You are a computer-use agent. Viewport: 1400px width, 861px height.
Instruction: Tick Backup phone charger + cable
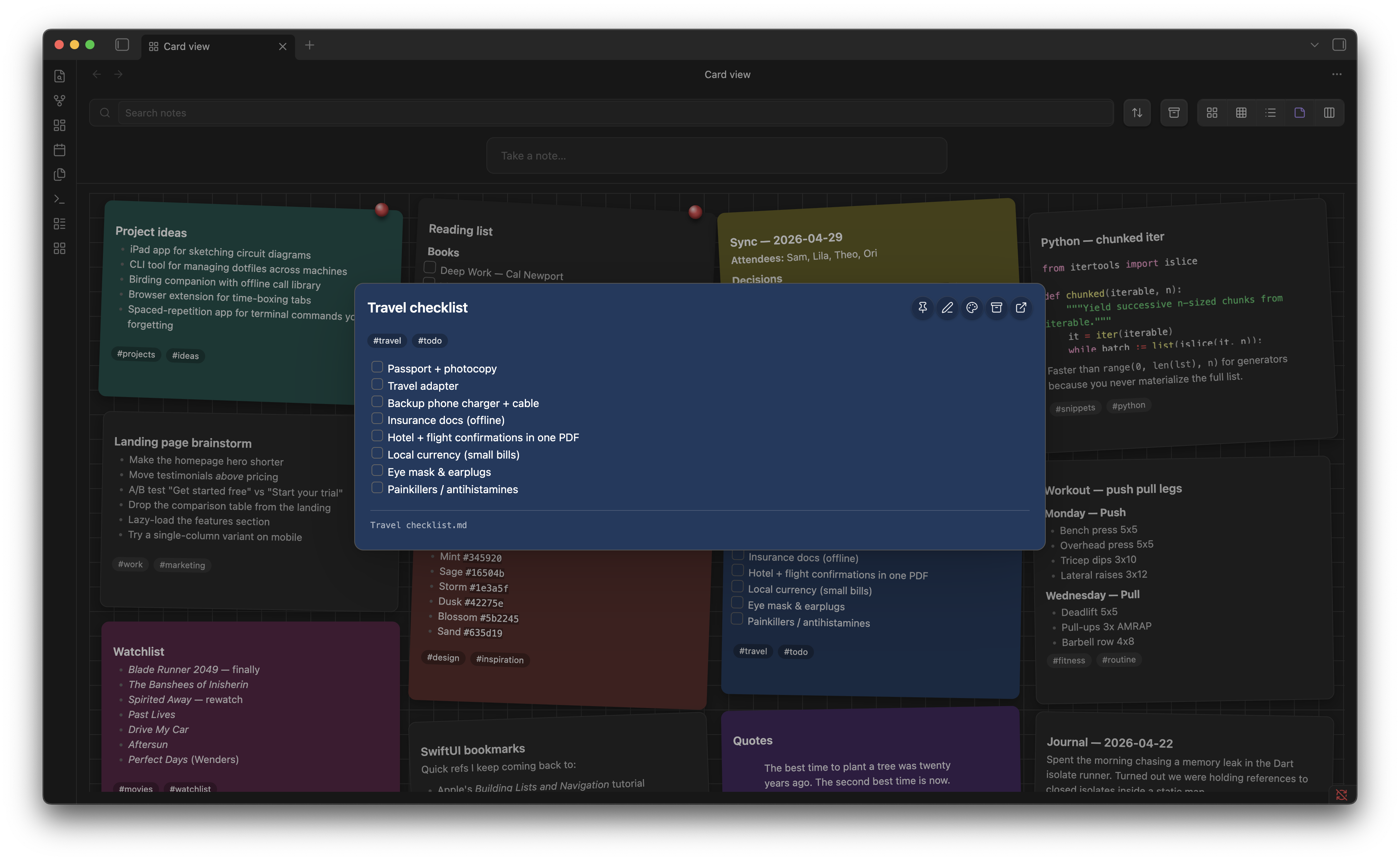(x=377, y=401)
